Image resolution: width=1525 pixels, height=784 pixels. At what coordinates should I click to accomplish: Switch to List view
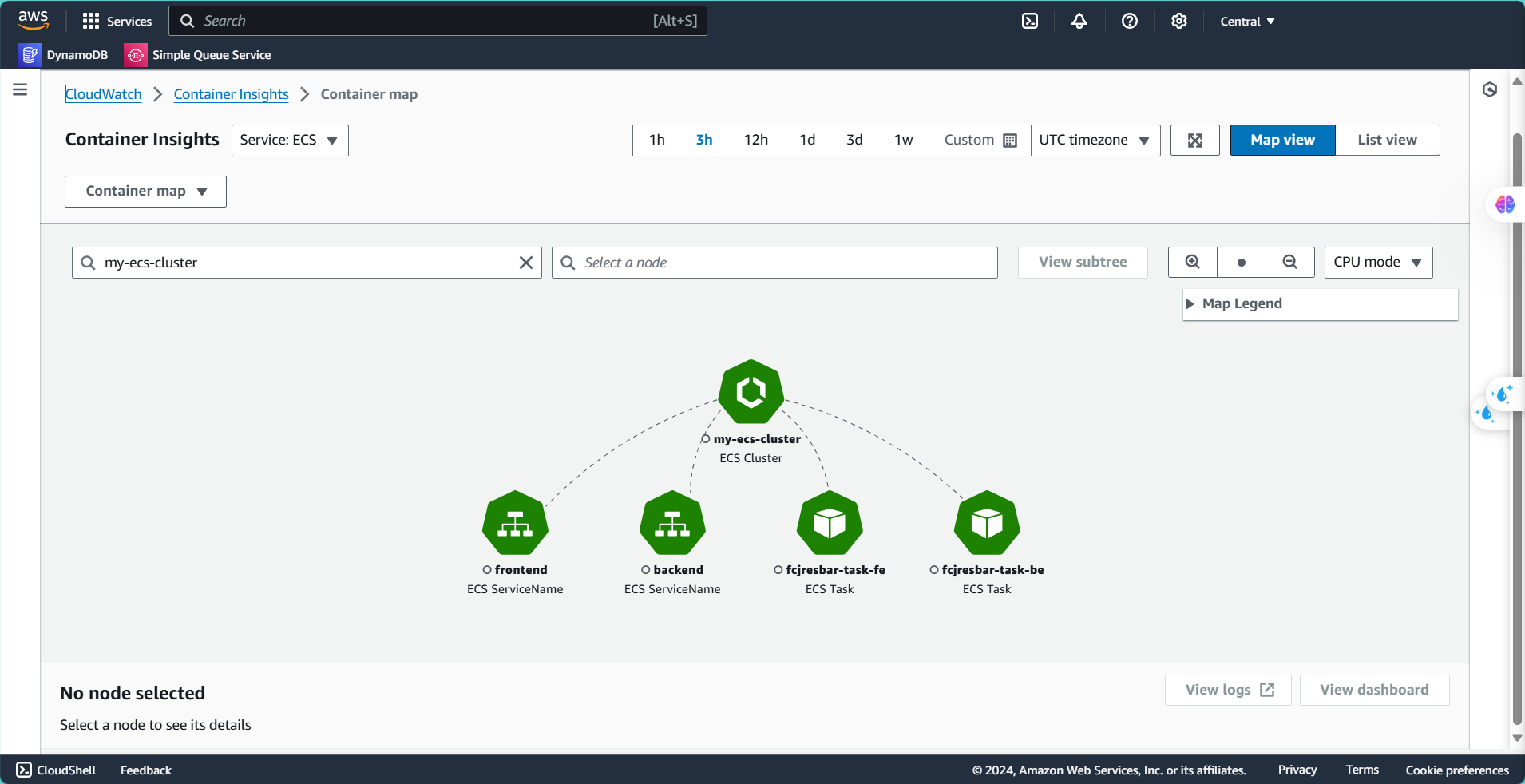tap(1387, 140)
